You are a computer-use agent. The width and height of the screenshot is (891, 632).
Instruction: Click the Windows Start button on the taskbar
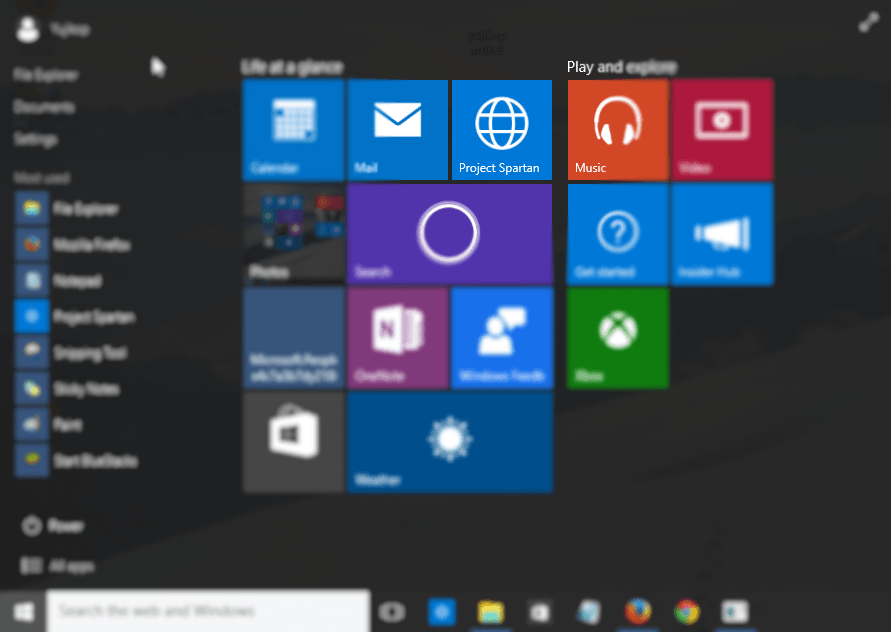point(23,612)
